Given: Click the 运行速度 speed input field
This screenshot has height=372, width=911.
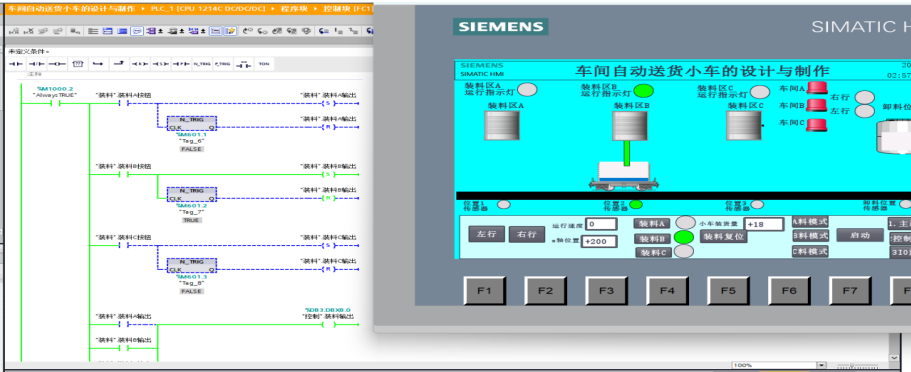Looking at the screenshot, I should [x=601, y=224].
